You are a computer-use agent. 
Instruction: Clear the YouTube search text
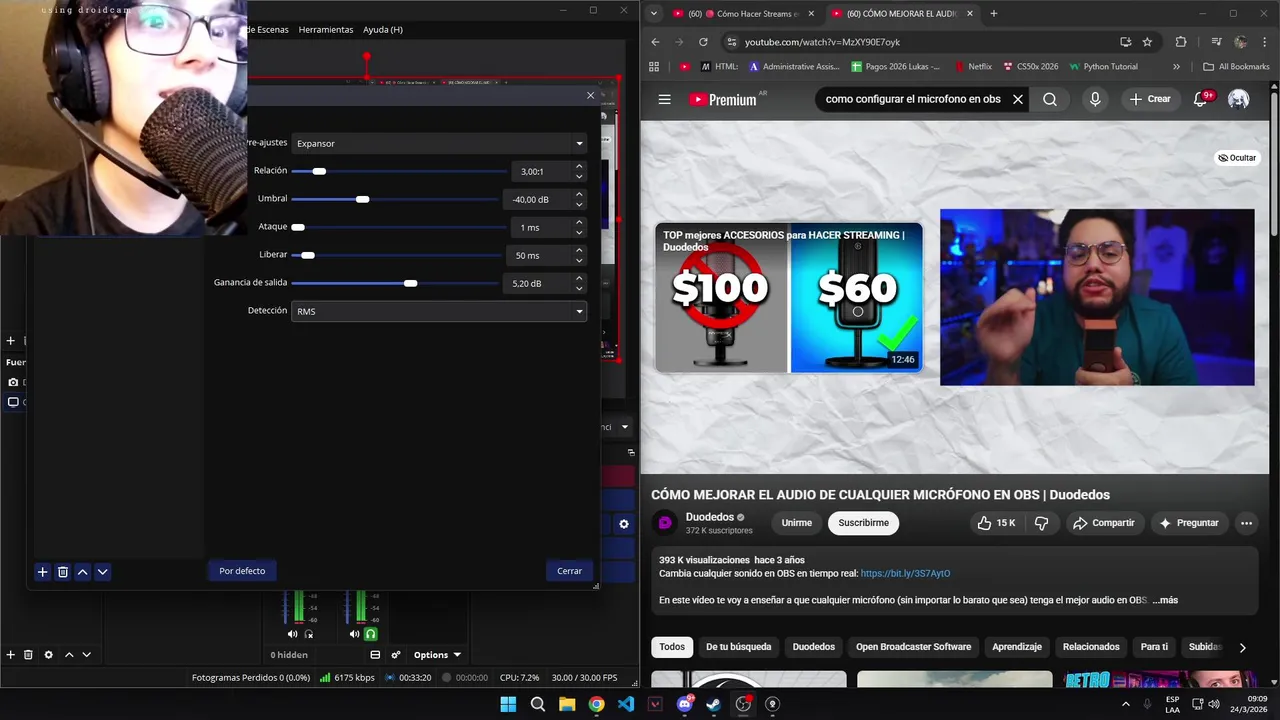click(x=1018, y=99)
